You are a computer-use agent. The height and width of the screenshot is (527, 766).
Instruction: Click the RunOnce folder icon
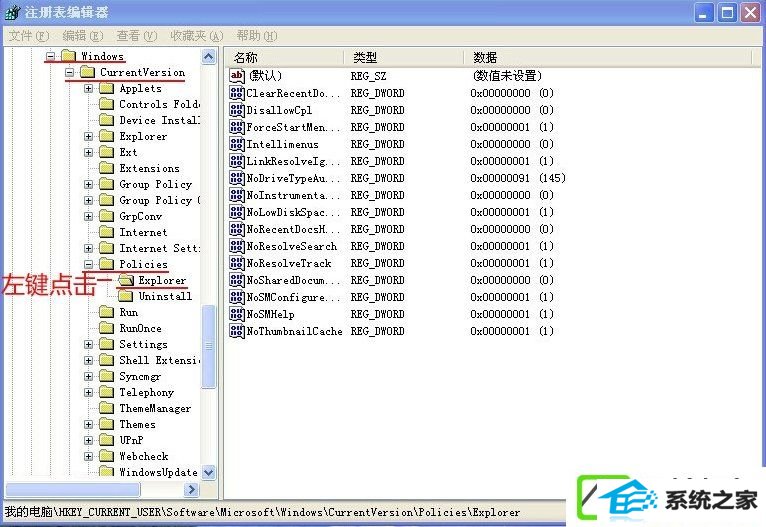(106, 328)
